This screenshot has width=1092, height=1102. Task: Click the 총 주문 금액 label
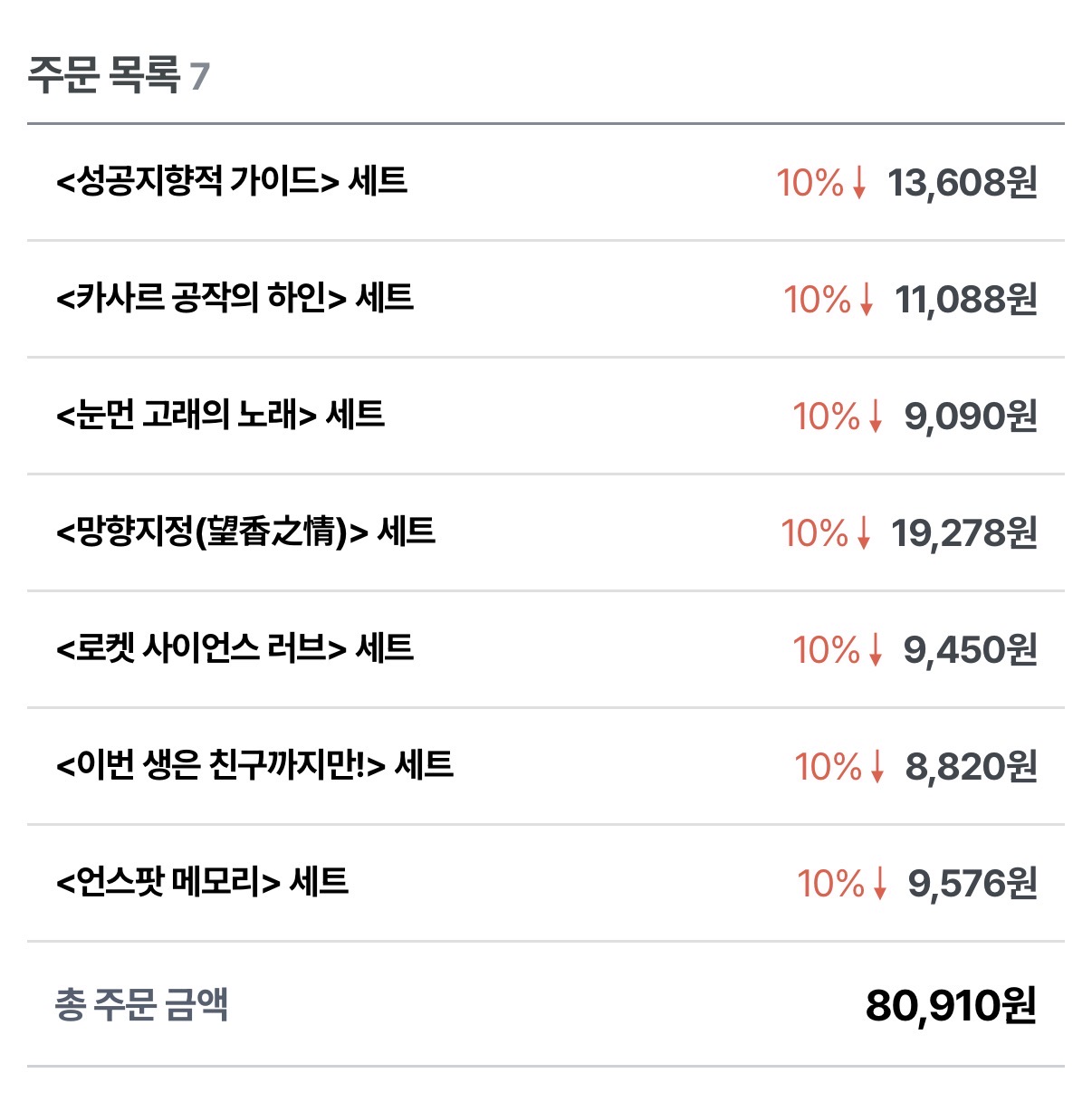pyautogui.click(x=141, y=1004)
